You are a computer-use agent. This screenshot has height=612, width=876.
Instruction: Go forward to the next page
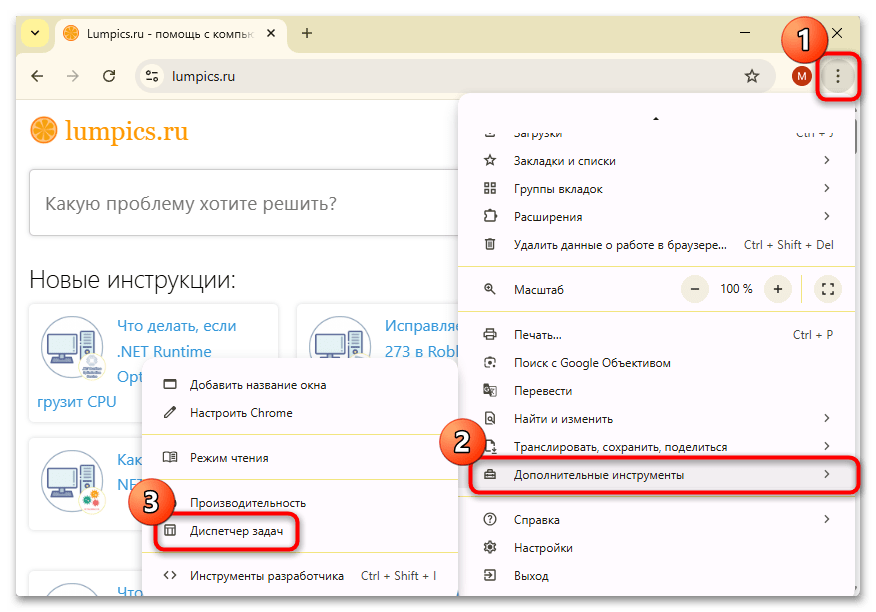coord(73,76)
